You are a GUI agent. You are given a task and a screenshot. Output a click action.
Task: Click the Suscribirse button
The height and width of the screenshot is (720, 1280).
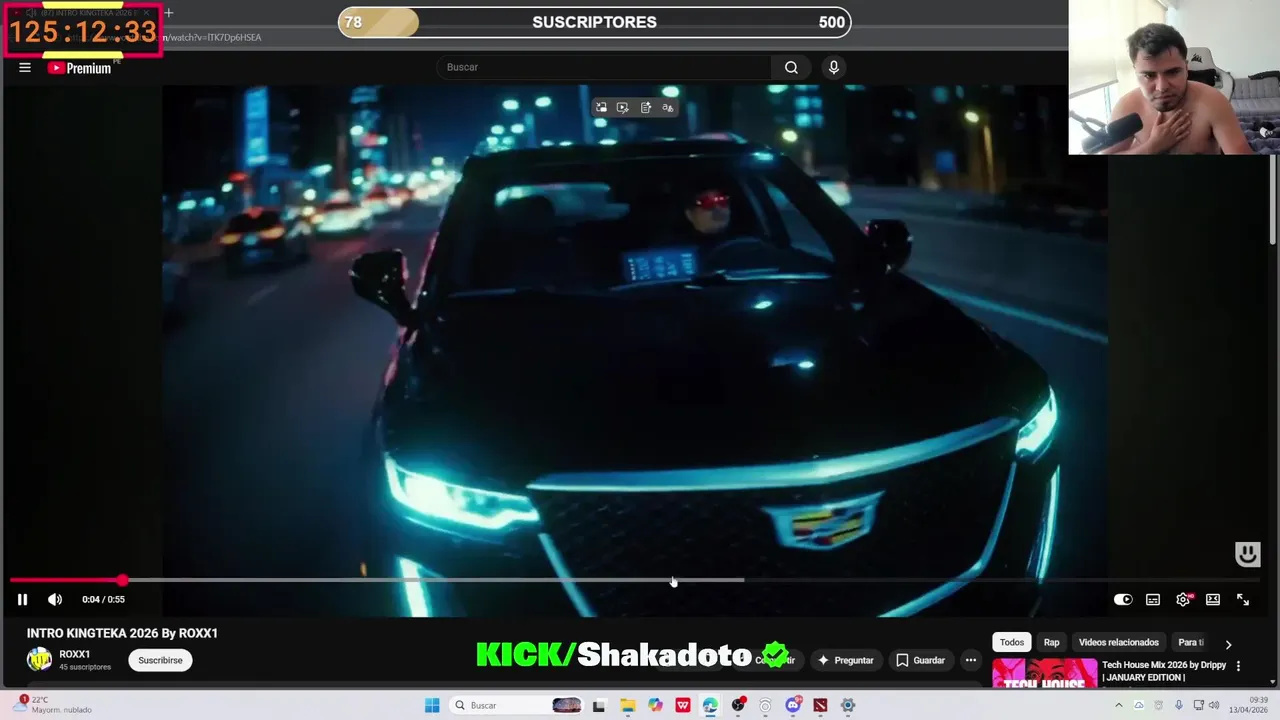(160, 660)
